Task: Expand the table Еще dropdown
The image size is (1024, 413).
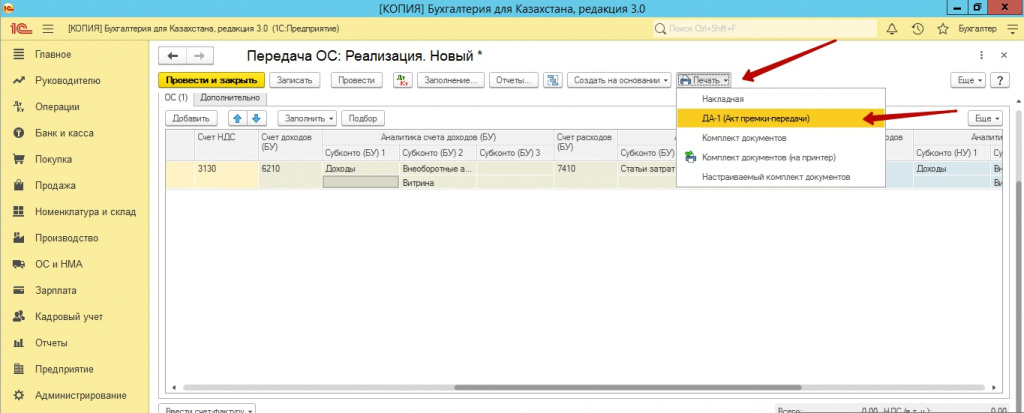Action: coord(987,118)
